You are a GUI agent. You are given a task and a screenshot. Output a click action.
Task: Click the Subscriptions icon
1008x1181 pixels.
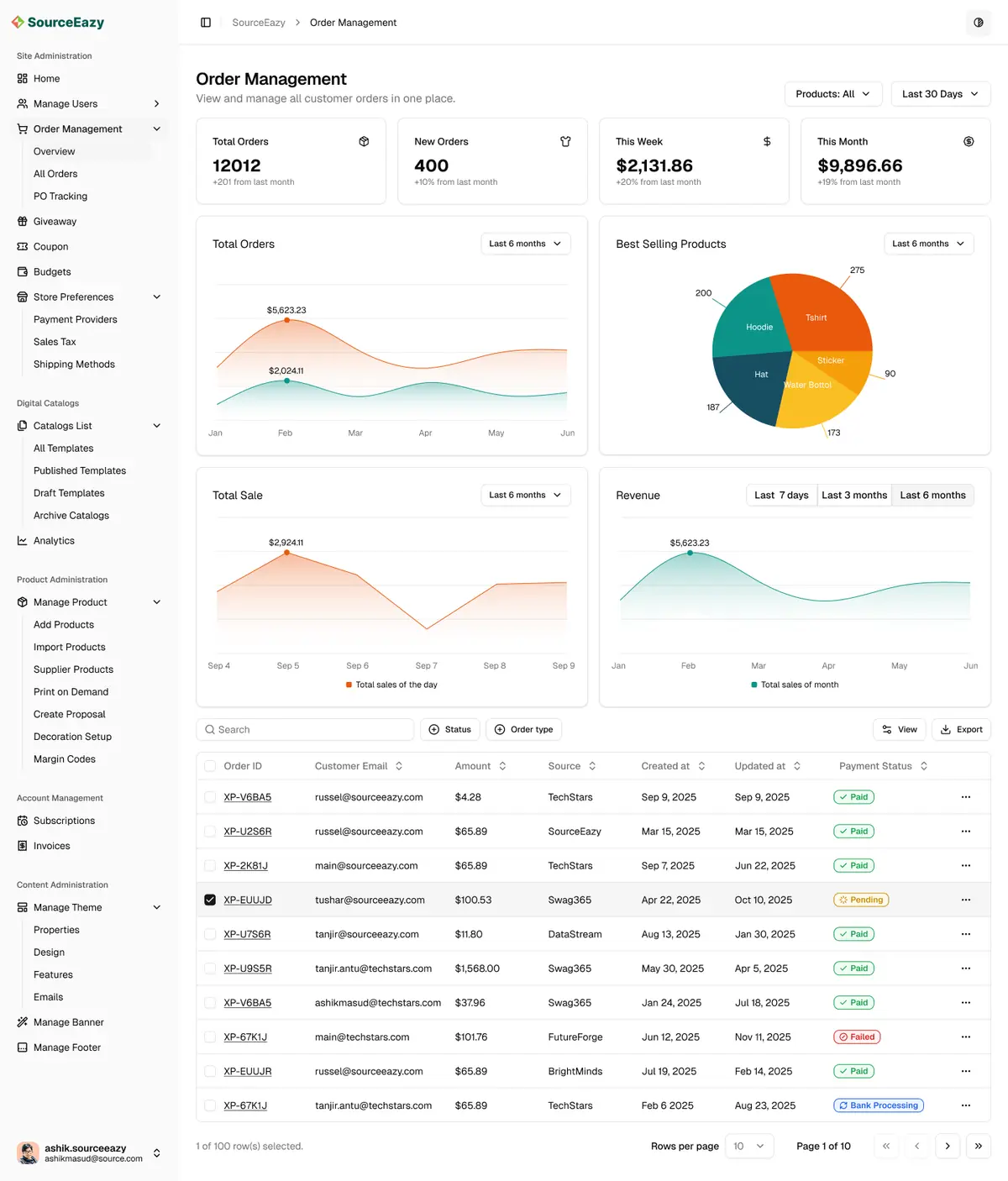(23, 821)
